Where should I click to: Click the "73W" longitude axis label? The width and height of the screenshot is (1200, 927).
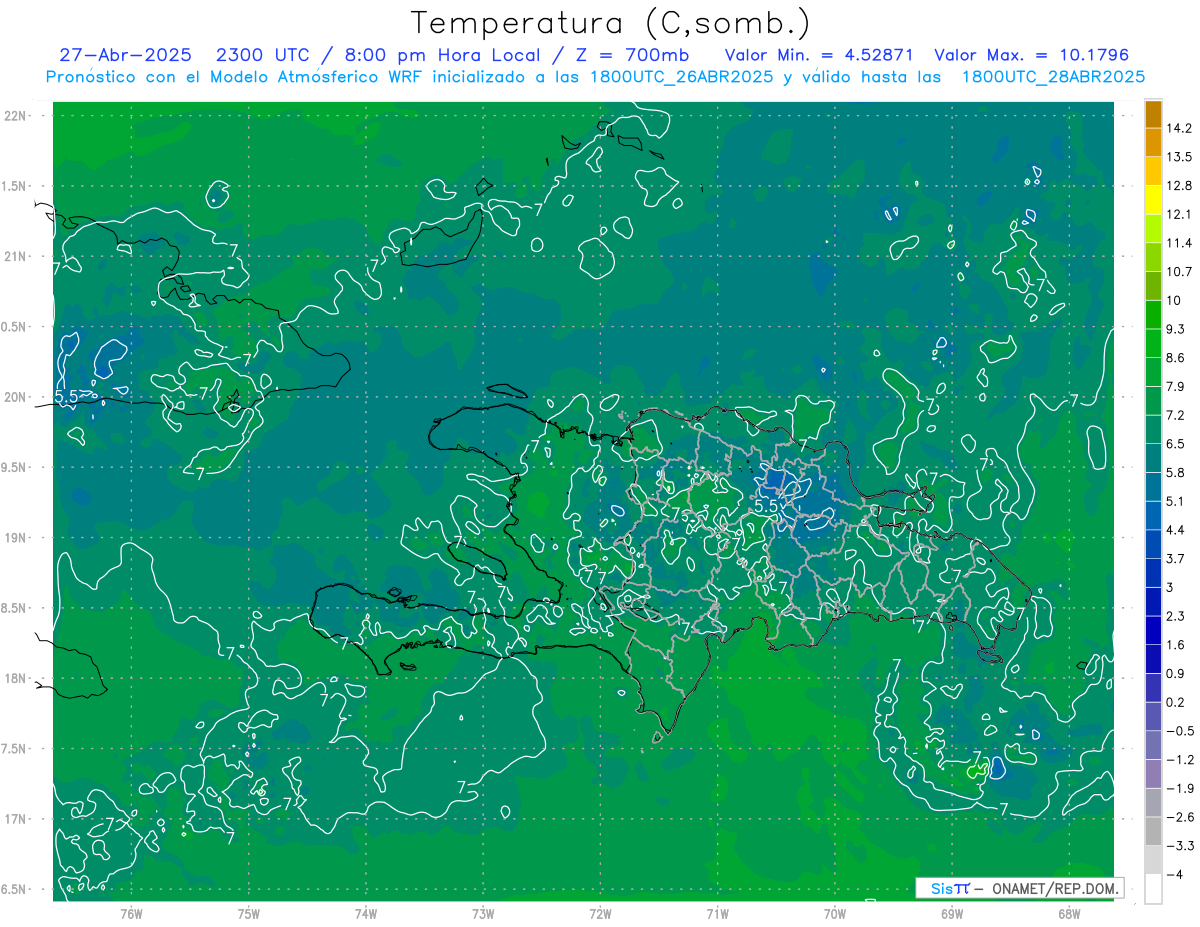pyautogui.click(x=483, y=913)
